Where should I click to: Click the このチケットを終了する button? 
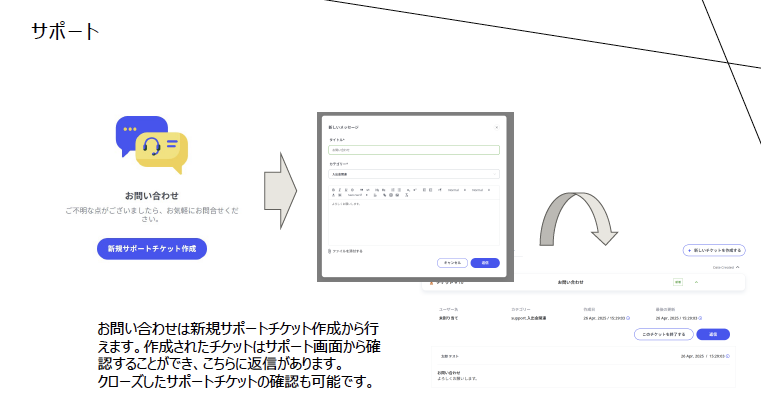click(x=664, y=334)
